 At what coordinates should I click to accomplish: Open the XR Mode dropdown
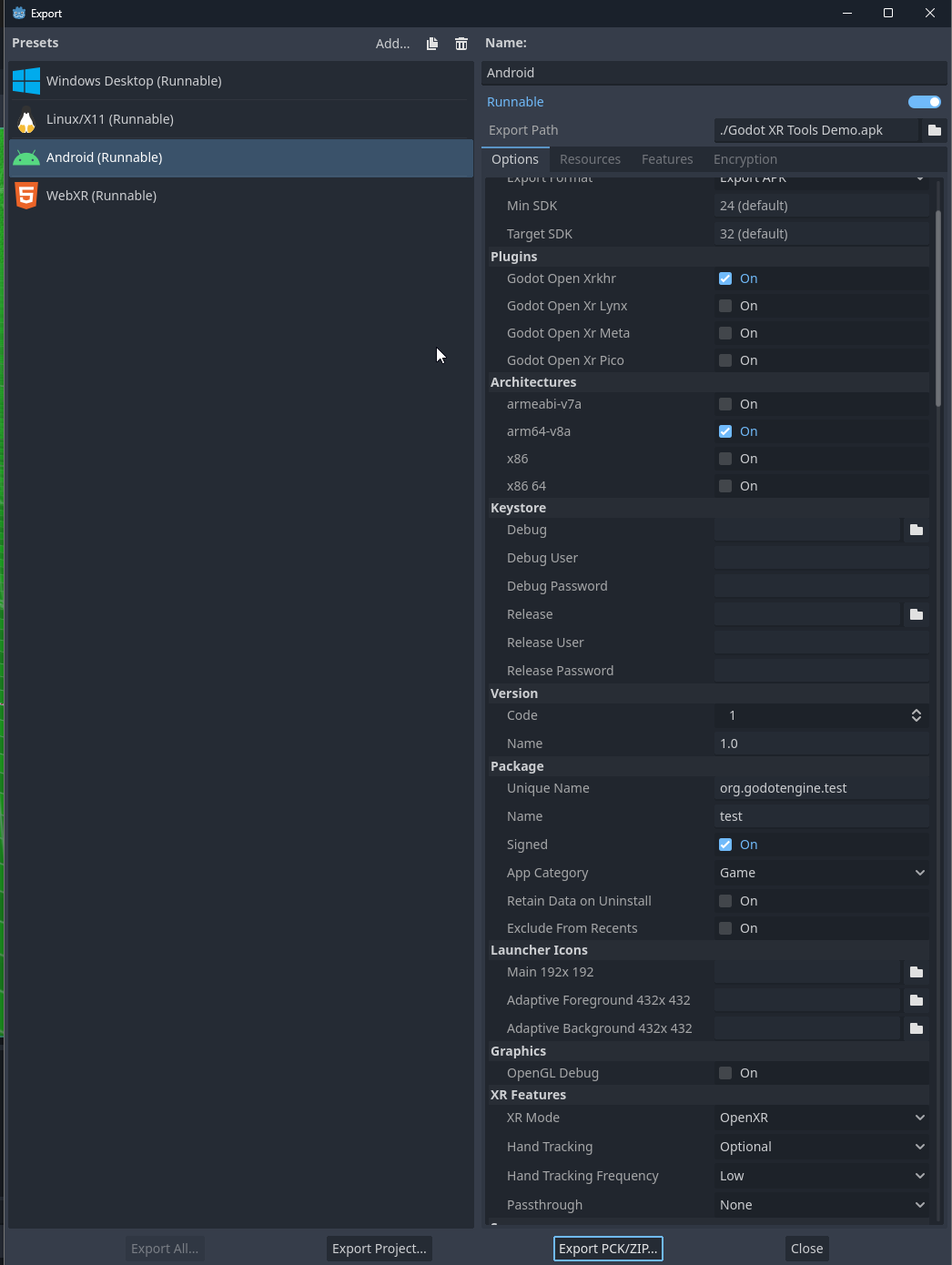[821, 1118]
